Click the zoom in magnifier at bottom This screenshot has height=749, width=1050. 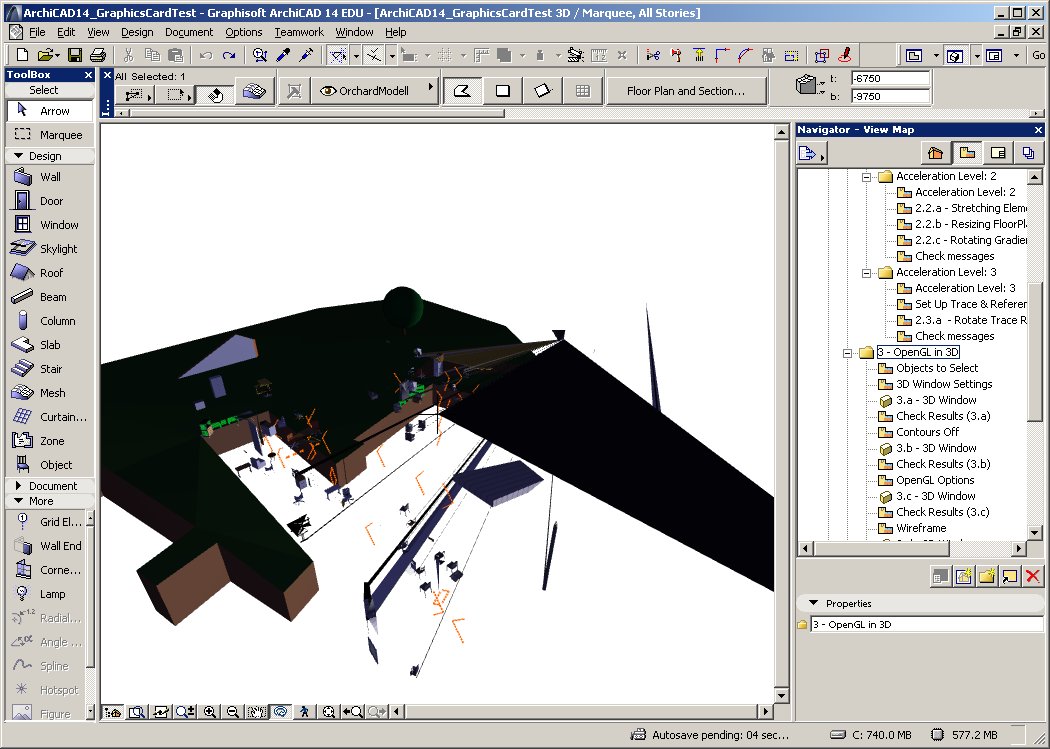pyautogui.click(x=210, y=712)
